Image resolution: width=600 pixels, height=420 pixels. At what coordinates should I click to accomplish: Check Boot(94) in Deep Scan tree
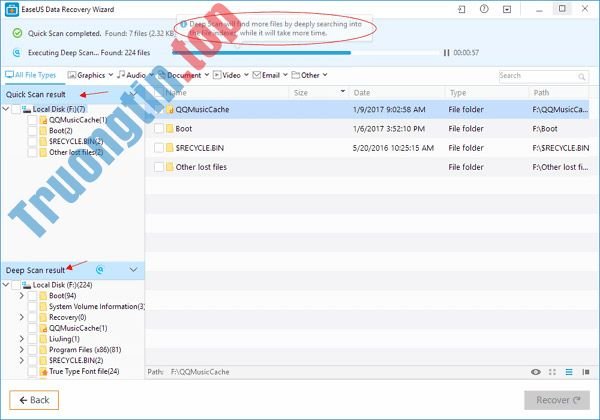coord(33,296)
